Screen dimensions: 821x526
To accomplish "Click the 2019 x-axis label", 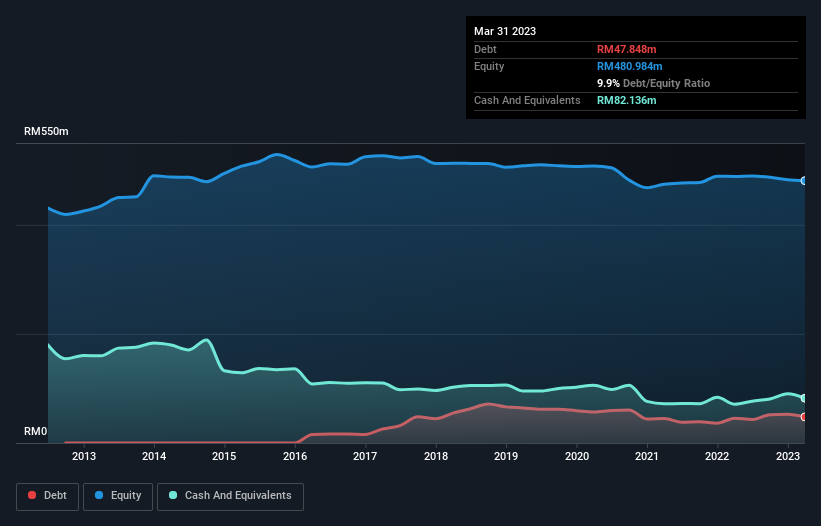I will (506, 456).
